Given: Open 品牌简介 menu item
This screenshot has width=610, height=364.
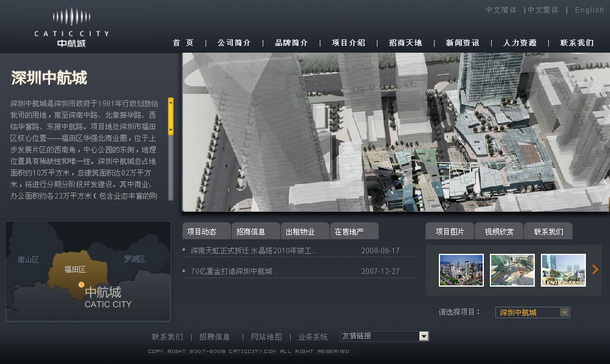Looking at the screenshot, I should click(x=291, y=43).
